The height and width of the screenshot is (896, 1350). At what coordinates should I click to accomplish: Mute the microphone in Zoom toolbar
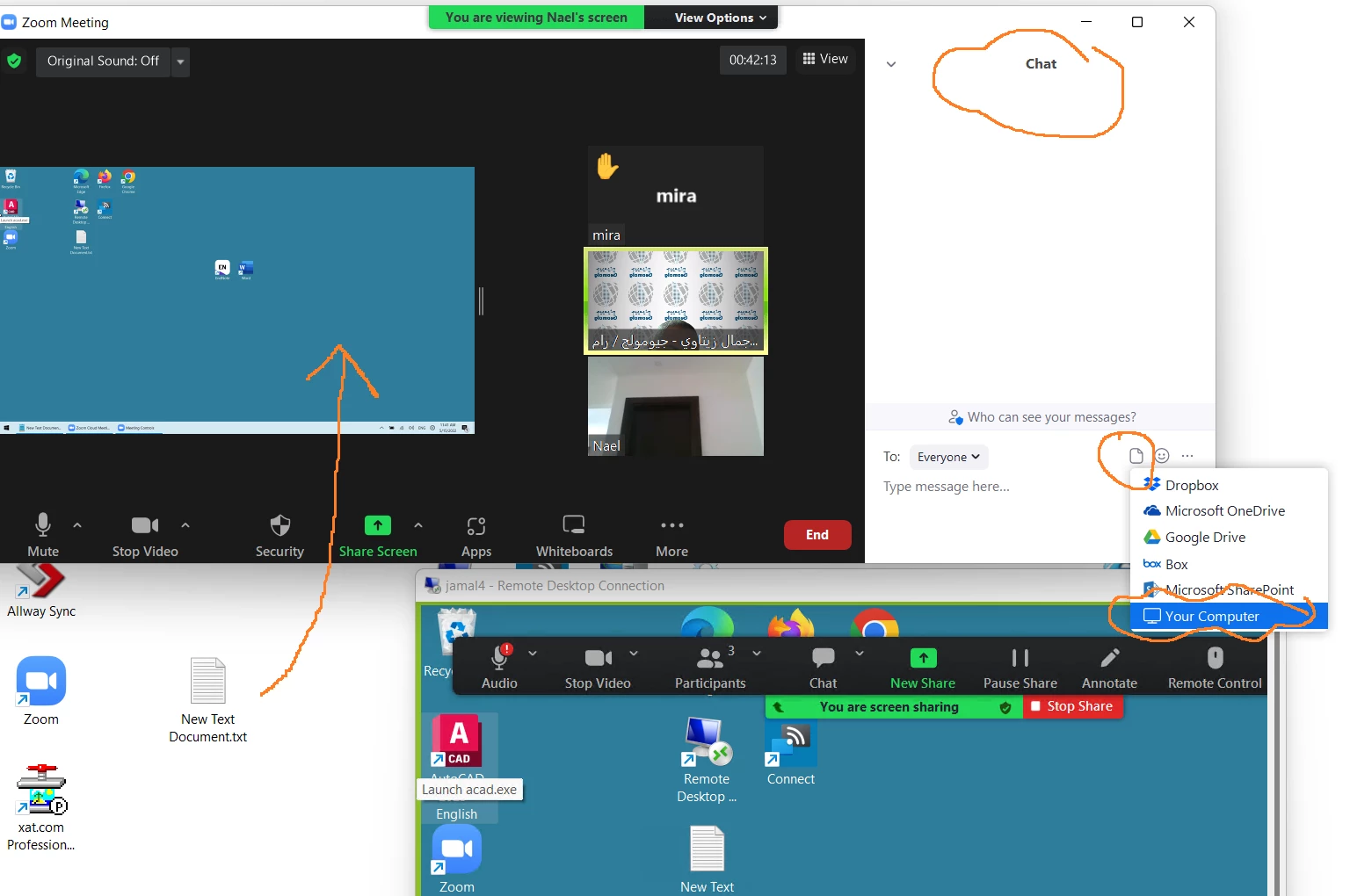coord(42,534)
